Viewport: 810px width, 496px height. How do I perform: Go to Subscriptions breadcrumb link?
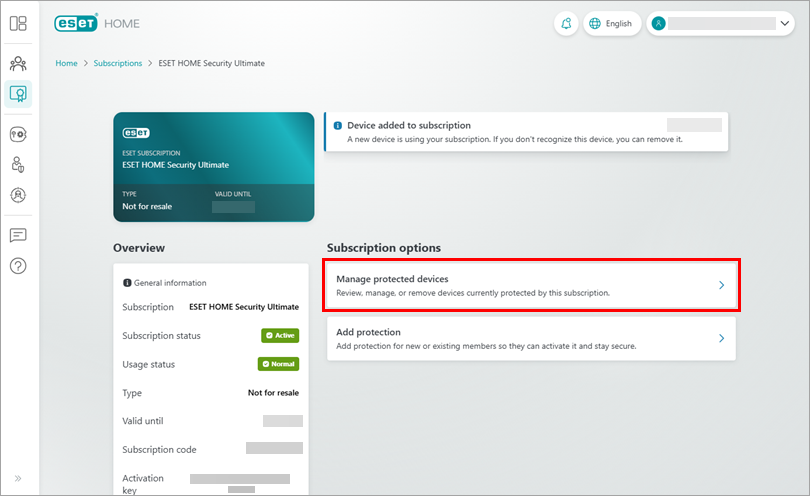coord(118,63)
